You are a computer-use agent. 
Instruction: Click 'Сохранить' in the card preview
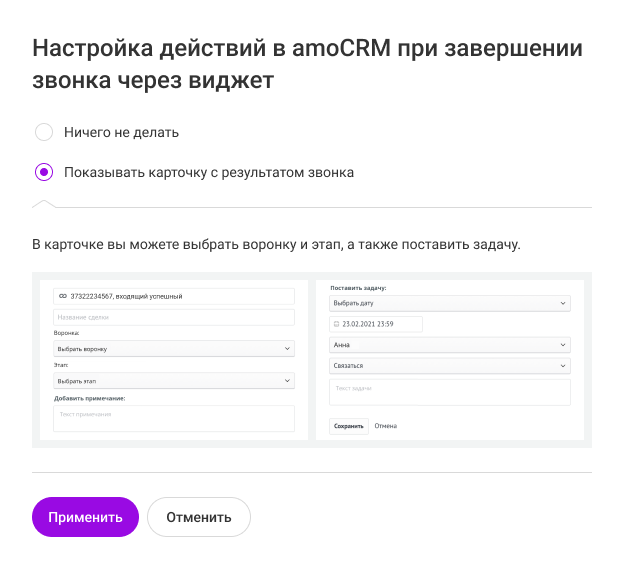click(x=349, y=426)
